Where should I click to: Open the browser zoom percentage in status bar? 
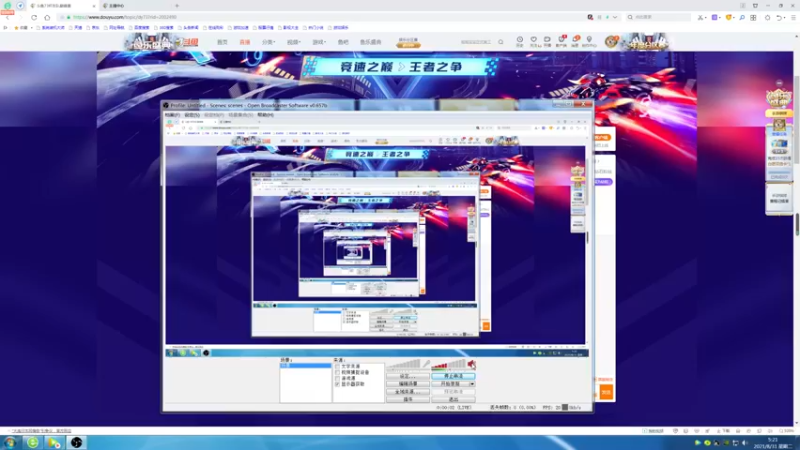[789, 431]
